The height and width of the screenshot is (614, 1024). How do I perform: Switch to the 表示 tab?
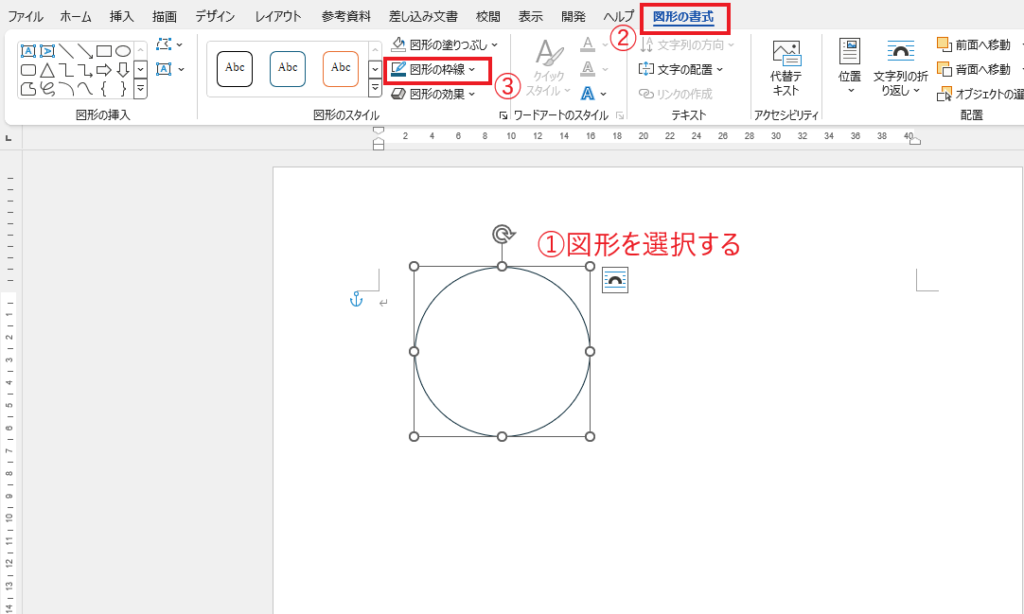(530, 16)
